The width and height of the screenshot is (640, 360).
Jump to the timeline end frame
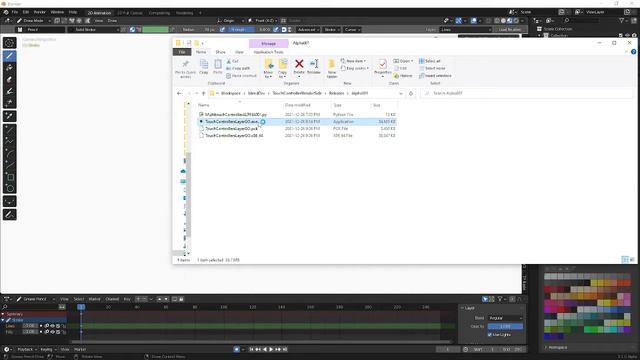click(x=285, y=349)
